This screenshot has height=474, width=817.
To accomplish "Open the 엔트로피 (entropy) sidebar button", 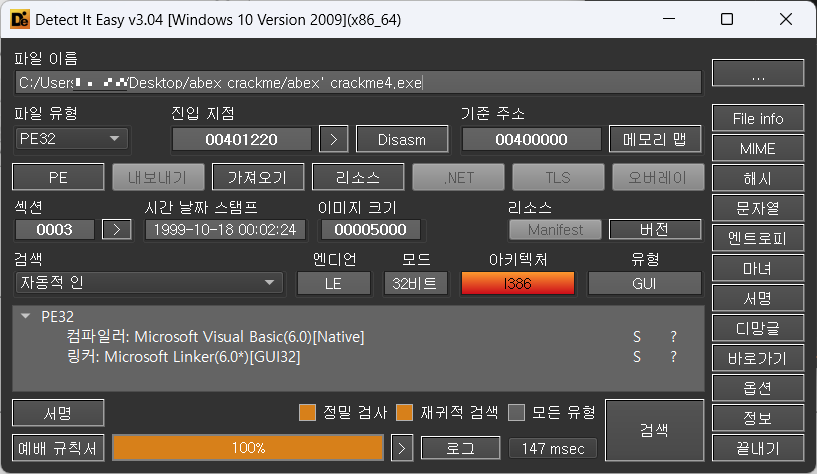I will [x=758, y=239].
